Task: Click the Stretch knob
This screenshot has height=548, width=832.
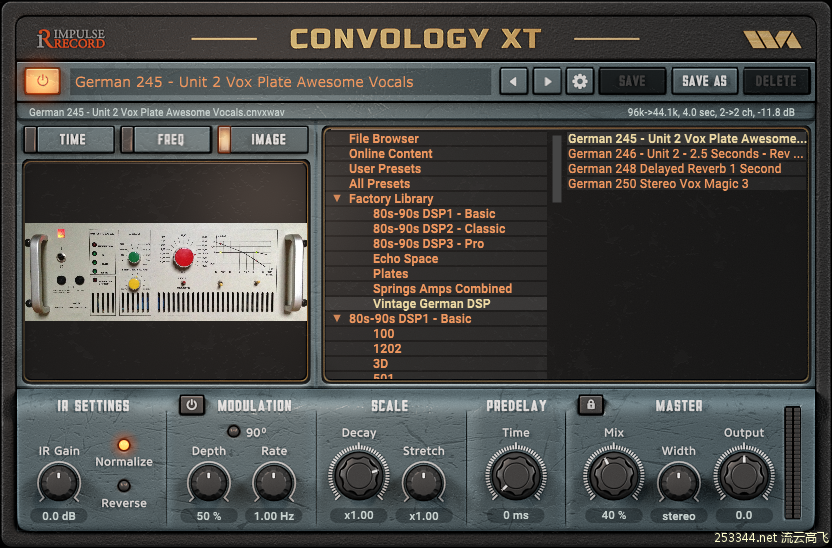Action: pos(423,483)
